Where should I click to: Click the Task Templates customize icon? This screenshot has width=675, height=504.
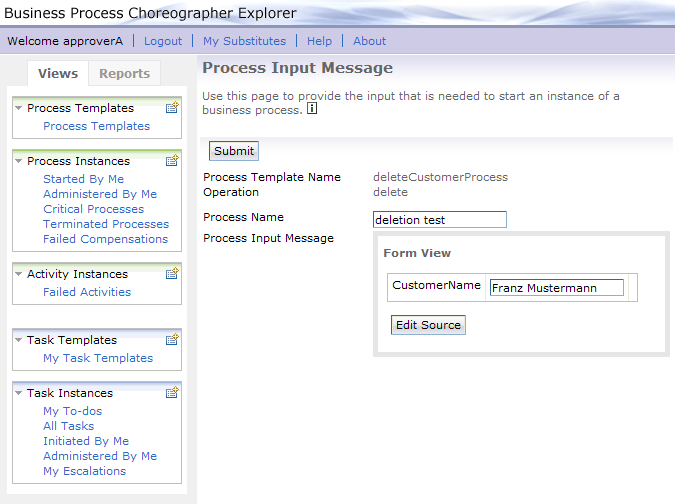click(172, 340)
